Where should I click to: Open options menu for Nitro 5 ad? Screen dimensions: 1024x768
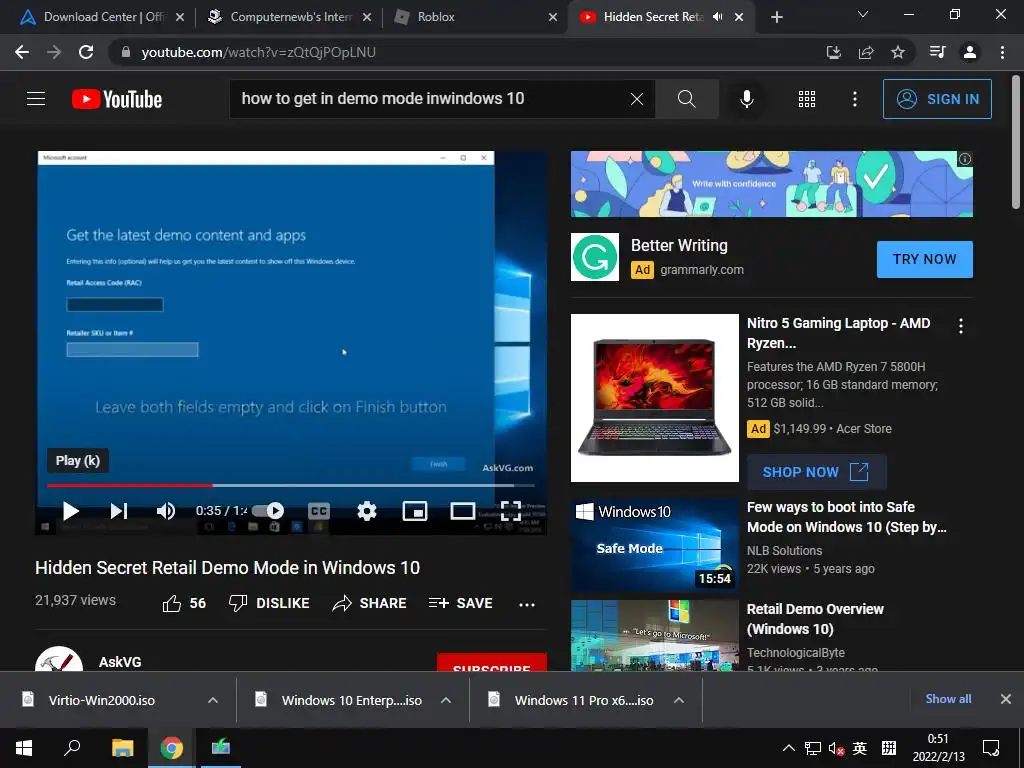coord(960,326)
